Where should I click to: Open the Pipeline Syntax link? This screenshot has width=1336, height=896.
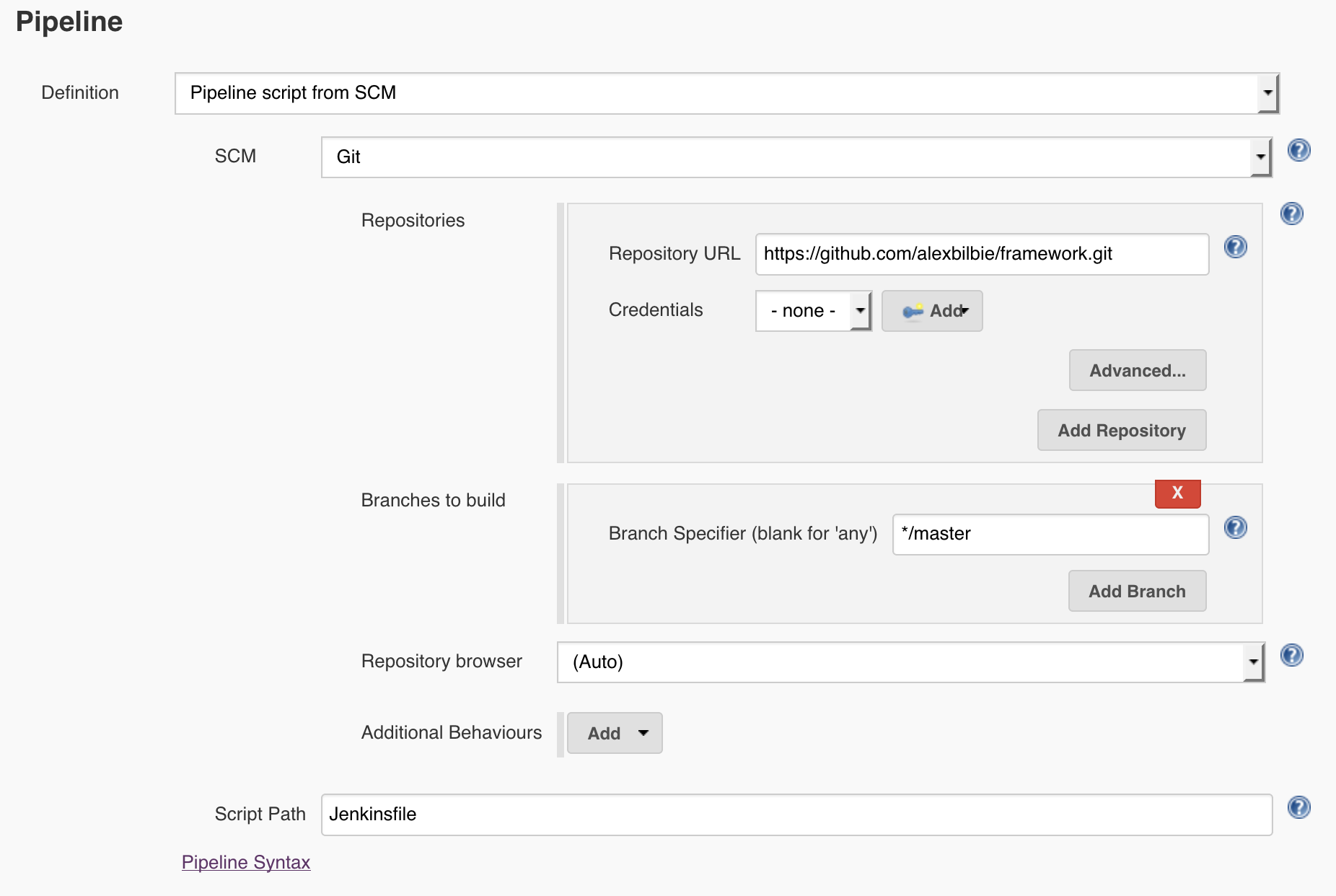(246, 862)
